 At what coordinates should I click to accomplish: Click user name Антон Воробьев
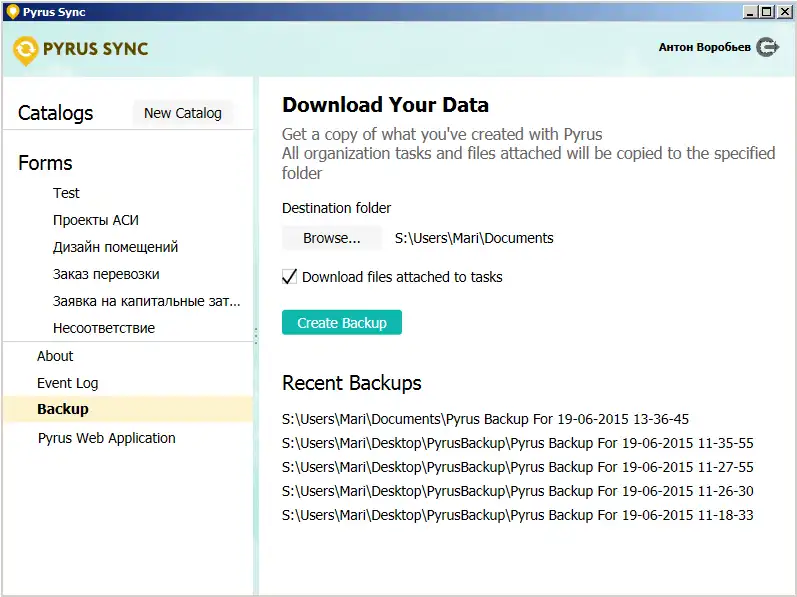point(704,47)
